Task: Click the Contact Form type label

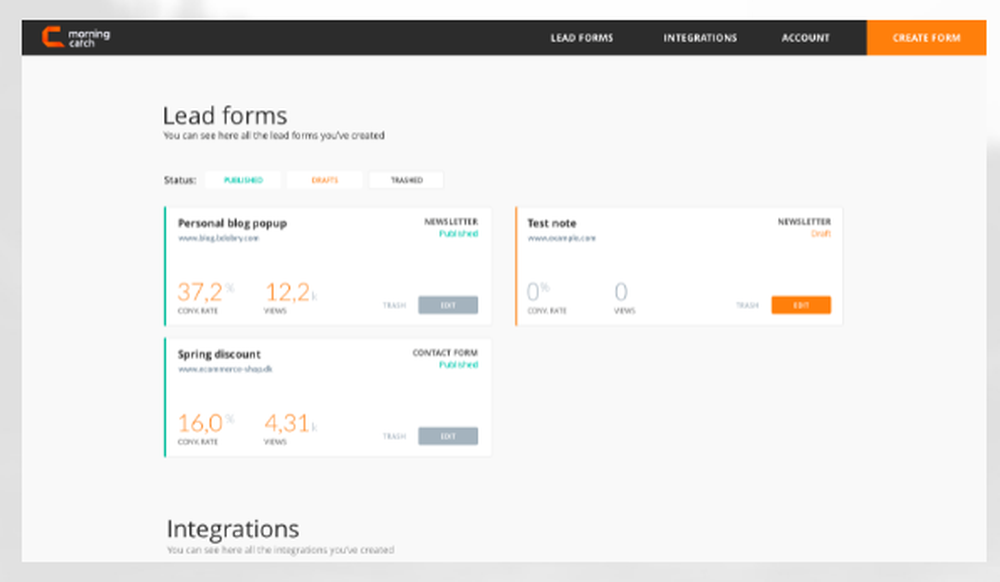Action: (x=445, y=353)
